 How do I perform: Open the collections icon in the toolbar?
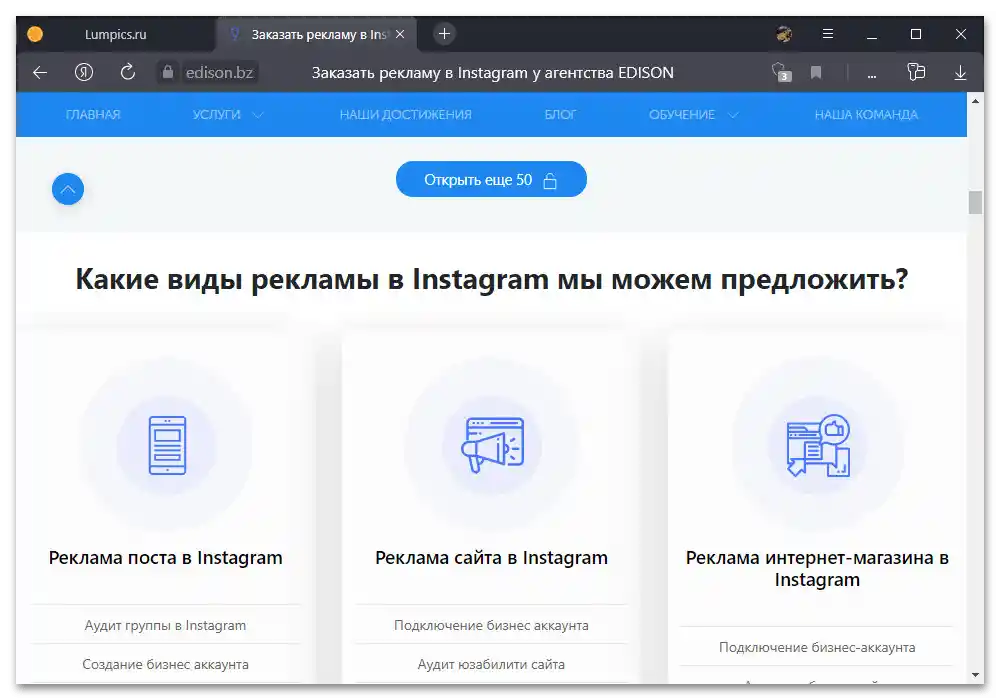click(916, 72)
